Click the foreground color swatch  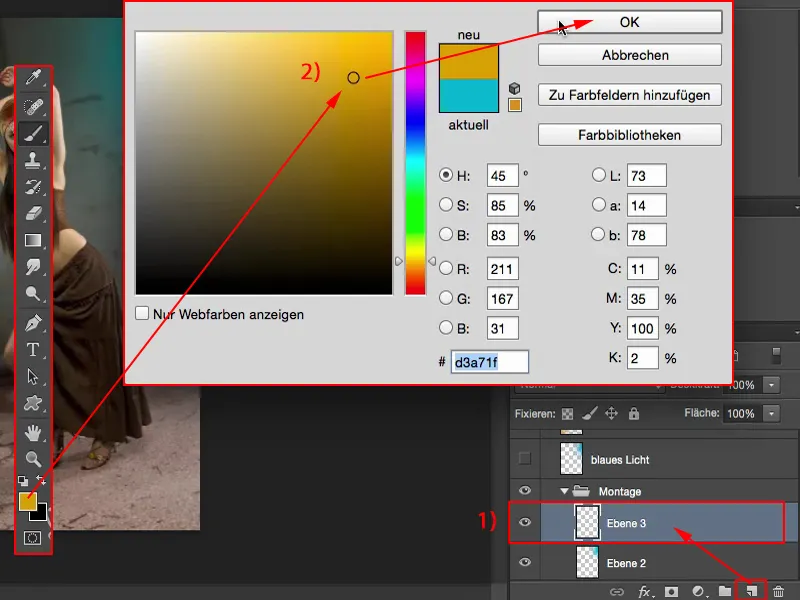[x=27, y=501]
